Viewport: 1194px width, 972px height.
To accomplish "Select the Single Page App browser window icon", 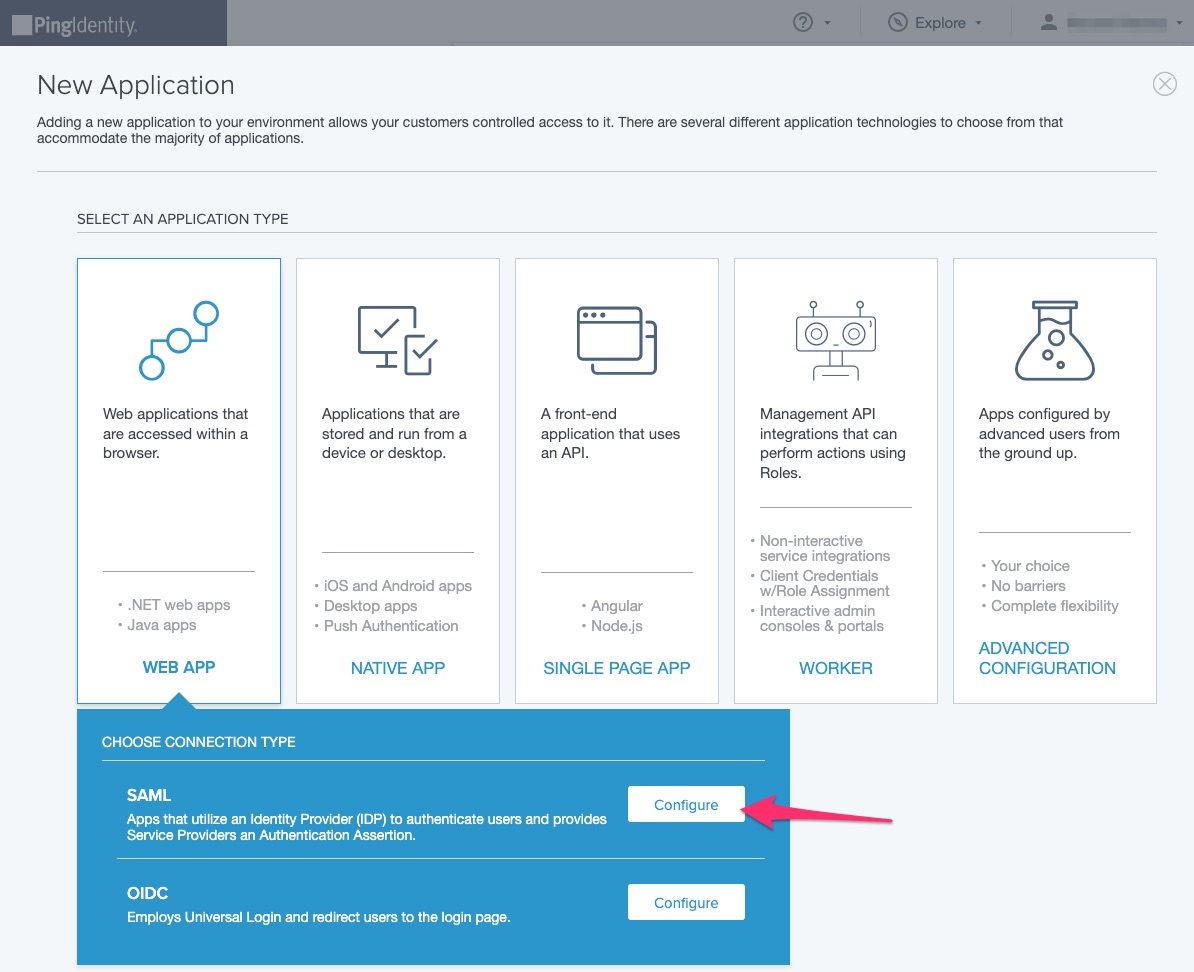I will click(616, 338).
